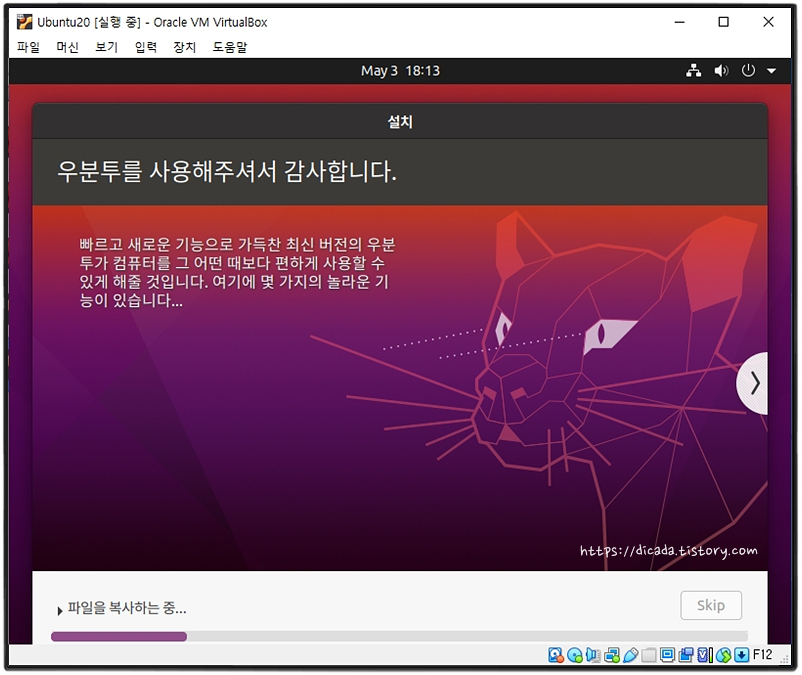The width and height of the screenshot is (802, 675).
Task: Go to the next installer slide
Action: [x=754, y=383]
